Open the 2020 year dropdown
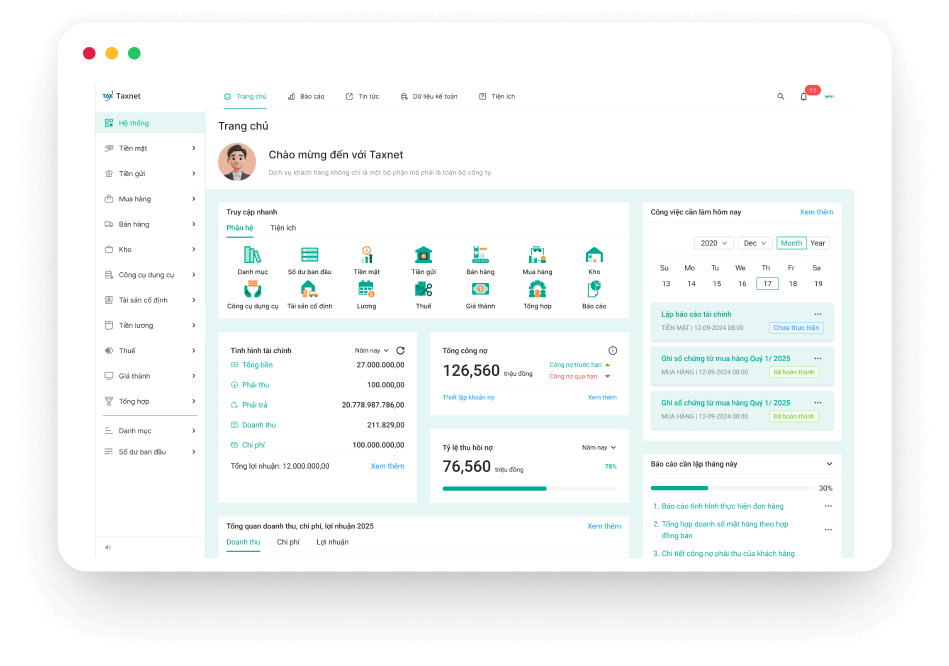This screenshot has width=949, height=666. click(x=714, y=243)
